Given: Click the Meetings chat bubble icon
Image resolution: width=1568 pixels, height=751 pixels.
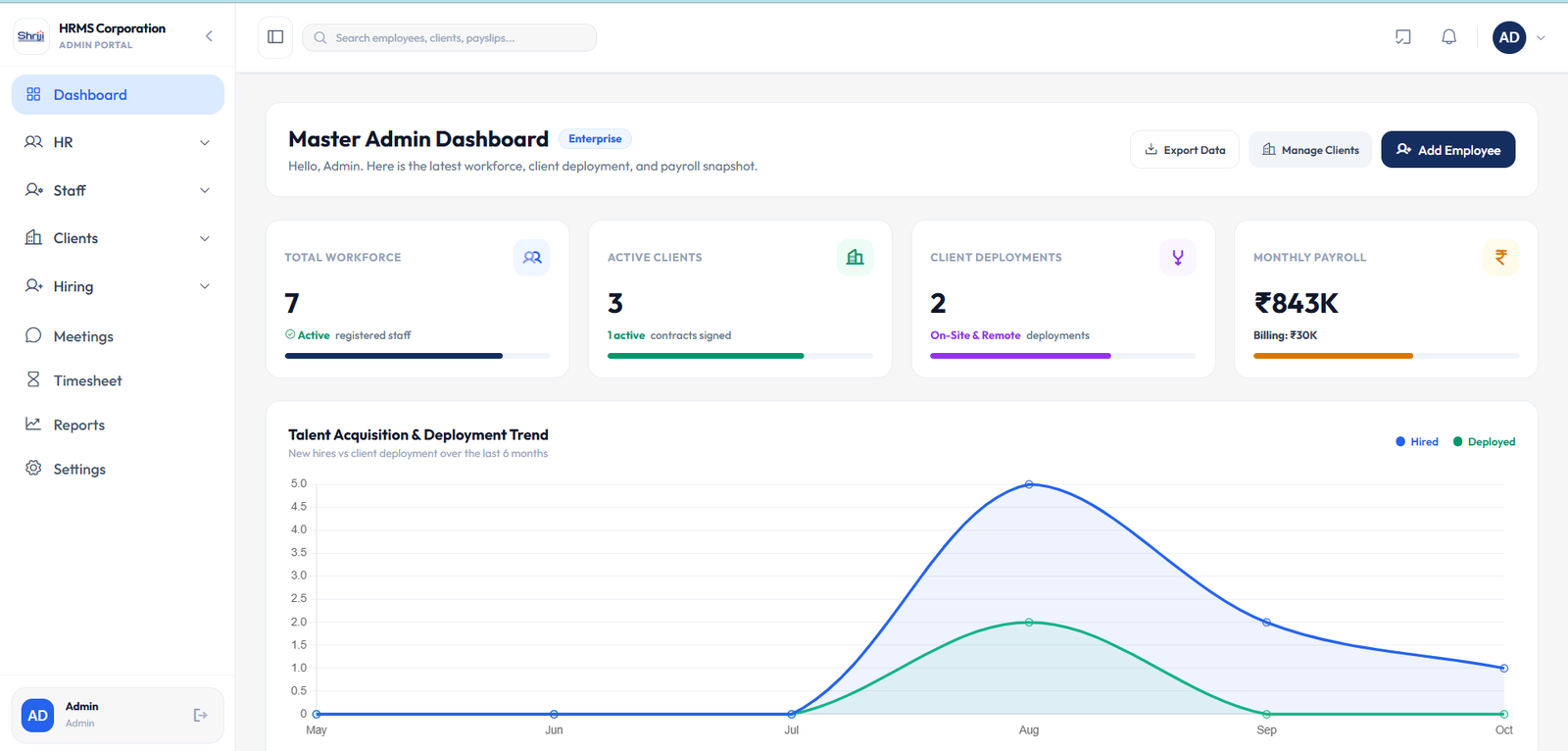Looking at the screenshot, I should pos(33,335).
